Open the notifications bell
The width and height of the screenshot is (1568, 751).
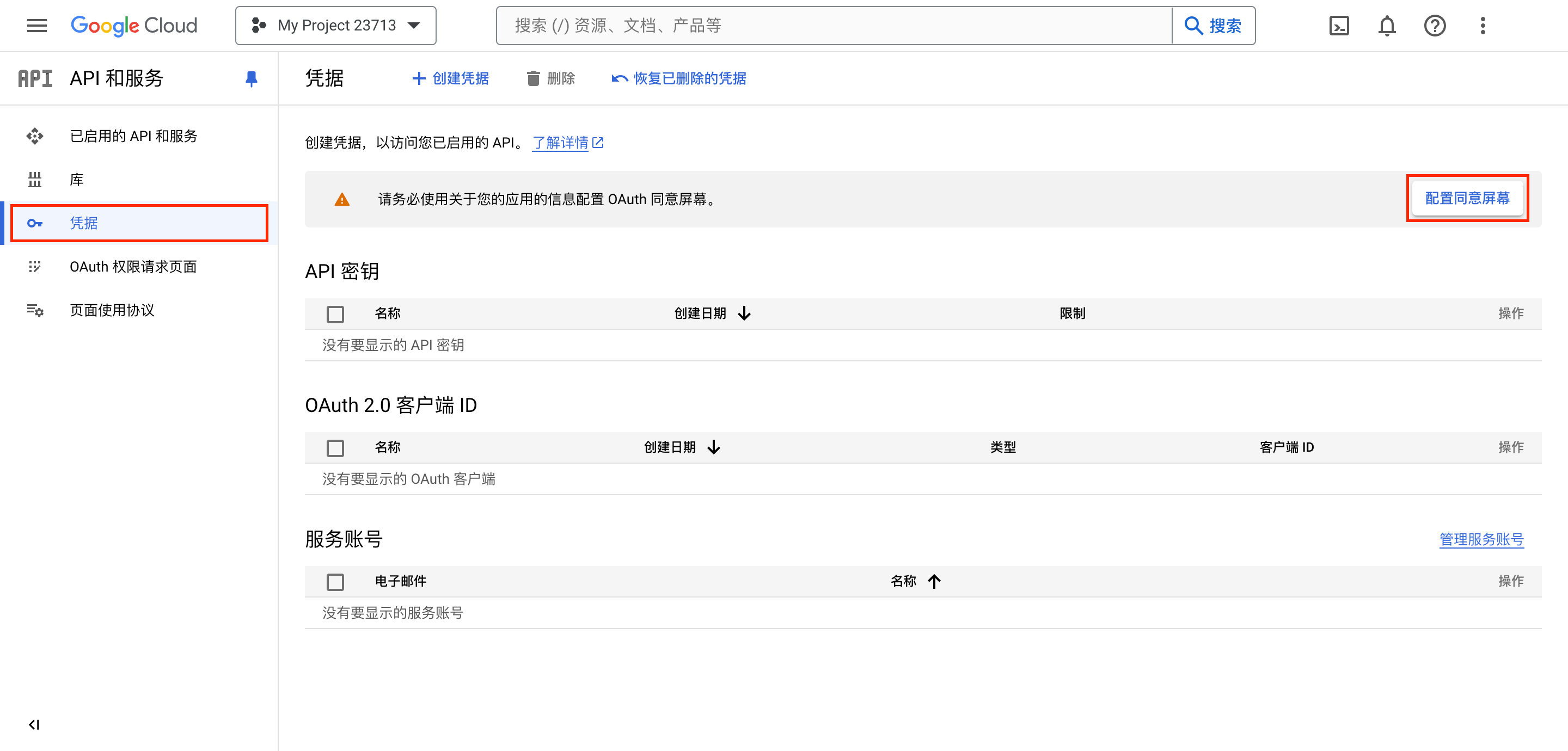pos(1387,26)
